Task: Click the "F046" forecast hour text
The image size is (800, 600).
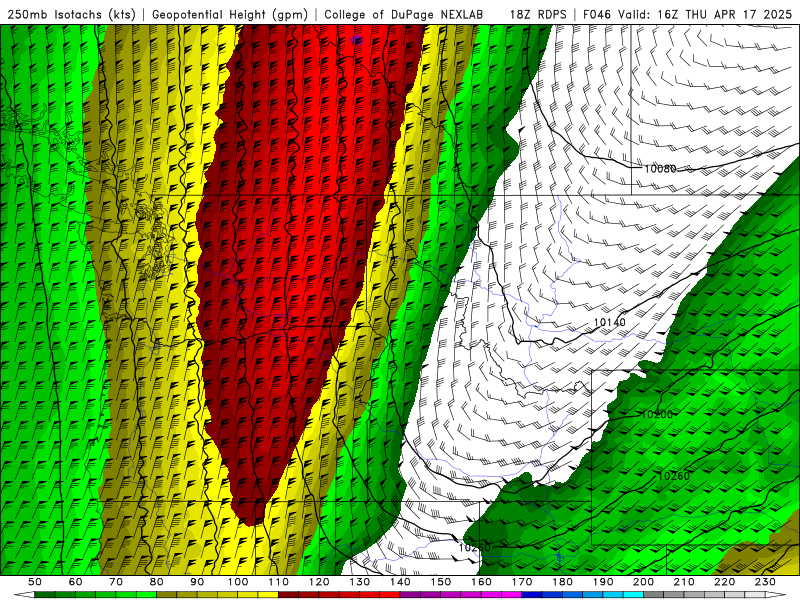Action: point(597,14)
